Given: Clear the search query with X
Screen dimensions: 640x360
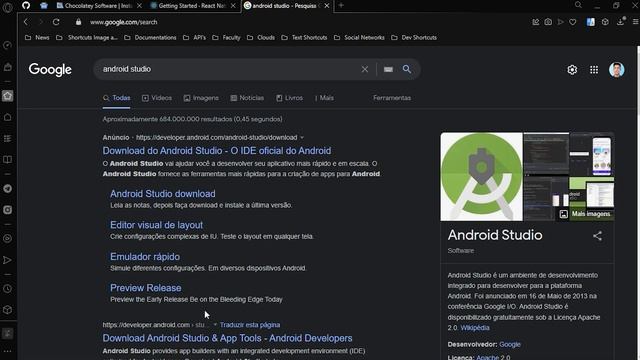Looking at the screenshot, I should click(364, 69).
